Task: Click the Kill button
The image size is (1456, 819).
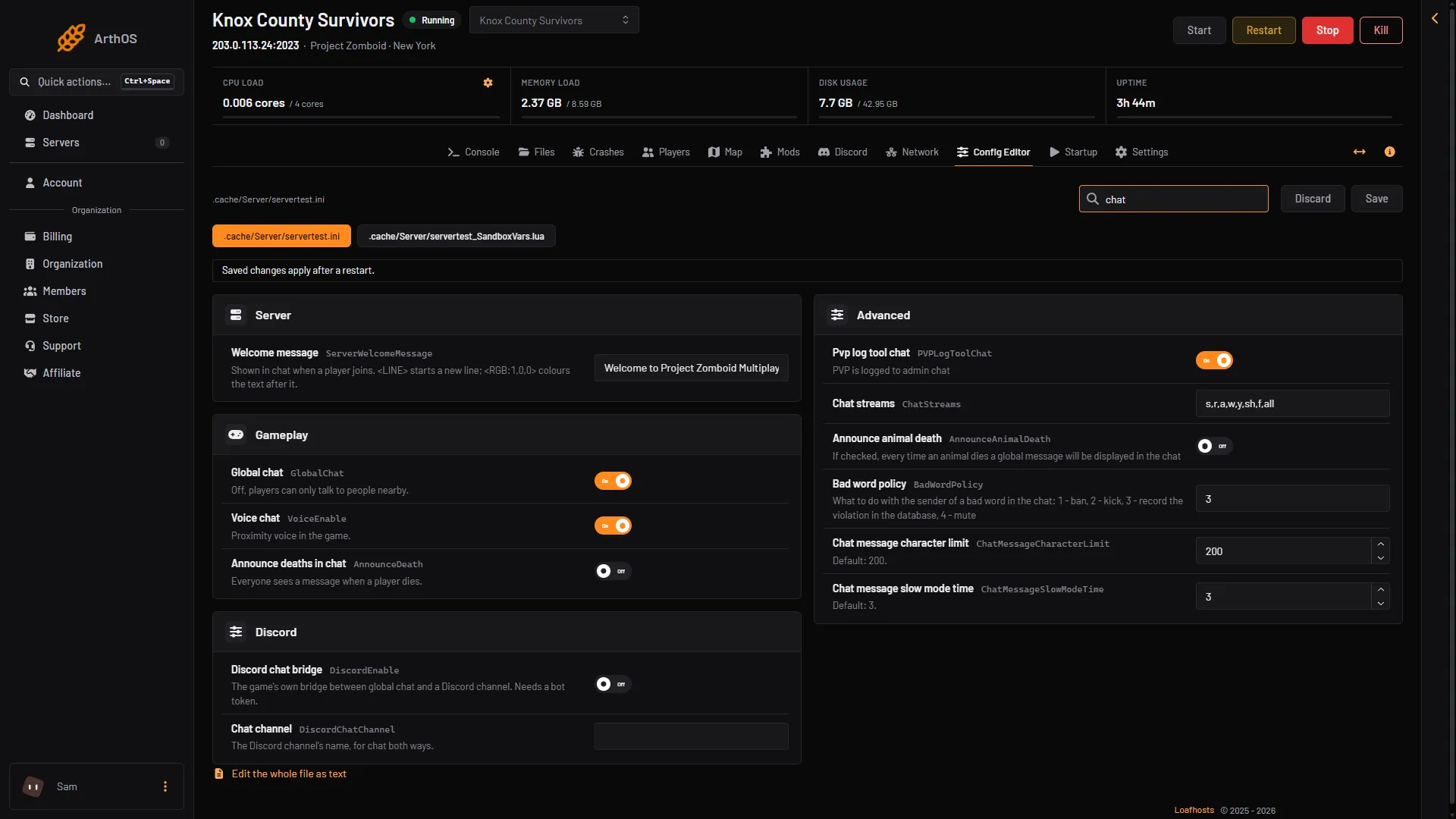Action: [1381, 30]
